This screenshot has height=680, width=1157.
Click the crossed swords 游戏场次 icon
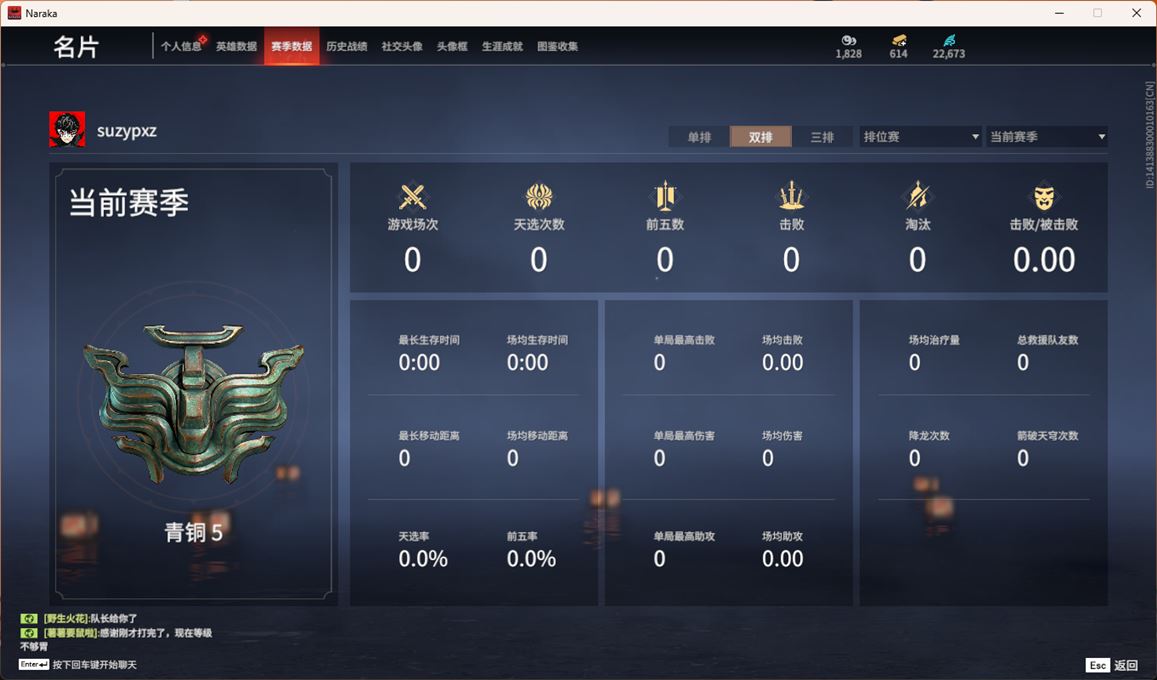tap(412, 197)
